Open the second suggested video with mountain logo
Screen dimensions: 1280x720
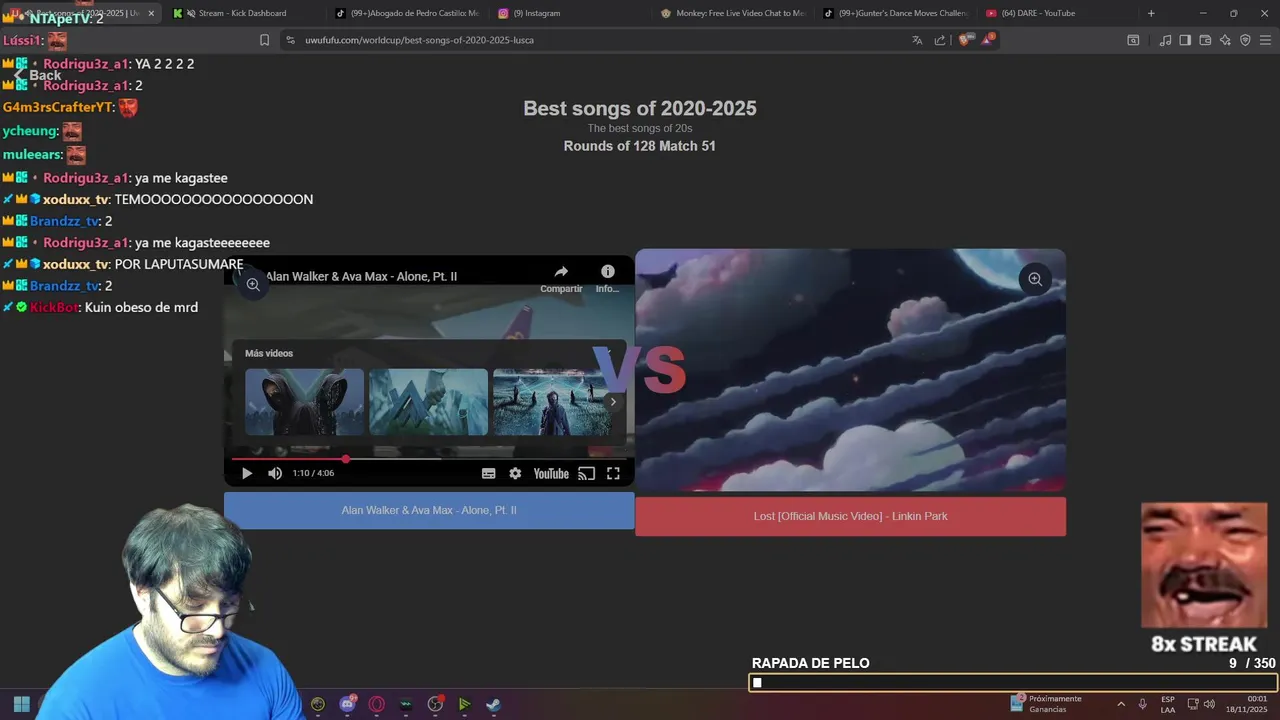click(x=429, y=402)
